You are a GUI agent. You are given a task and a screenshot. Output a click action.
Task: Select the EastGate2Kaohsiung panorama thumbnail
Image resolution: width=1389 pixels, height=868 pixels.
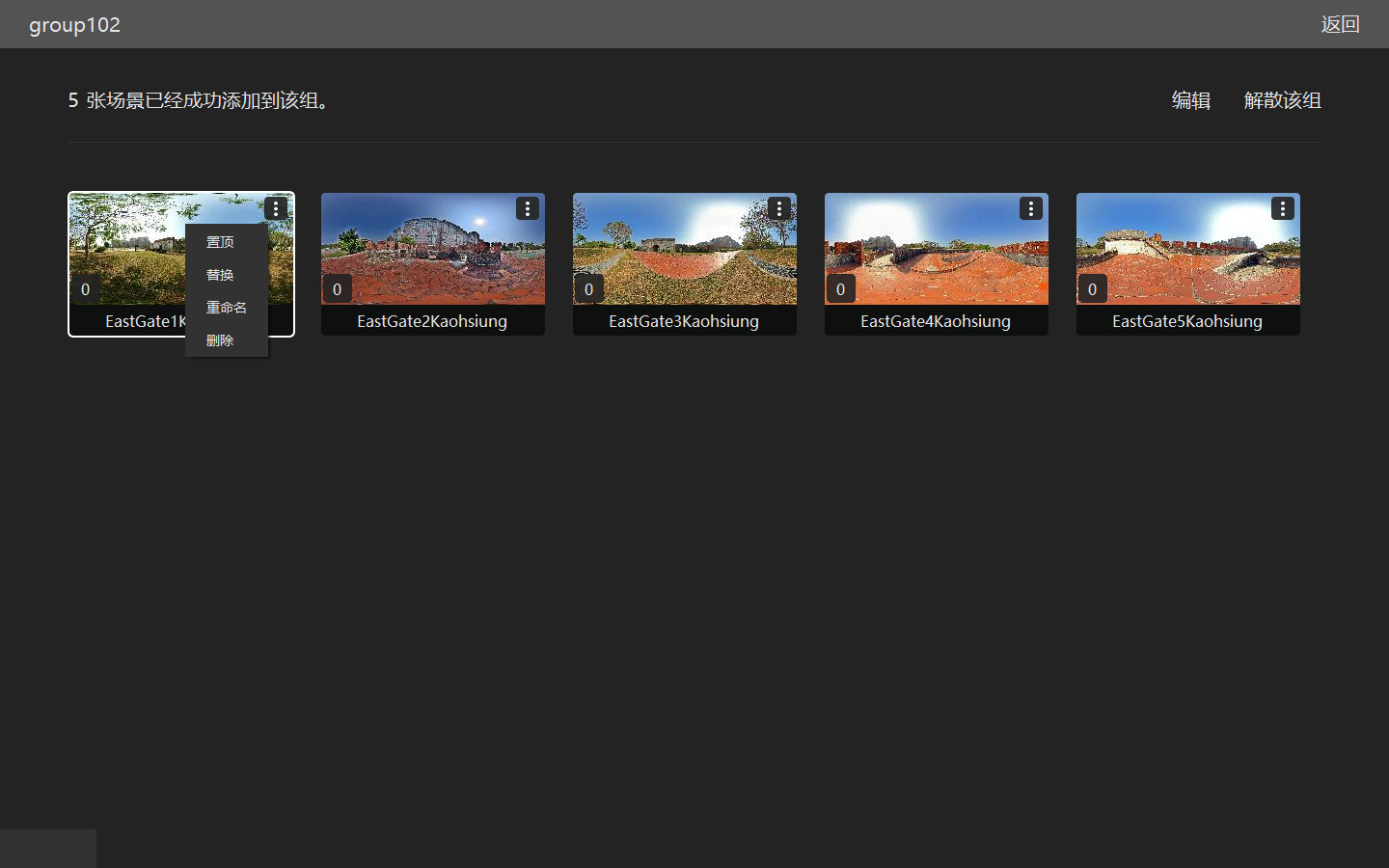coord(432,251)
